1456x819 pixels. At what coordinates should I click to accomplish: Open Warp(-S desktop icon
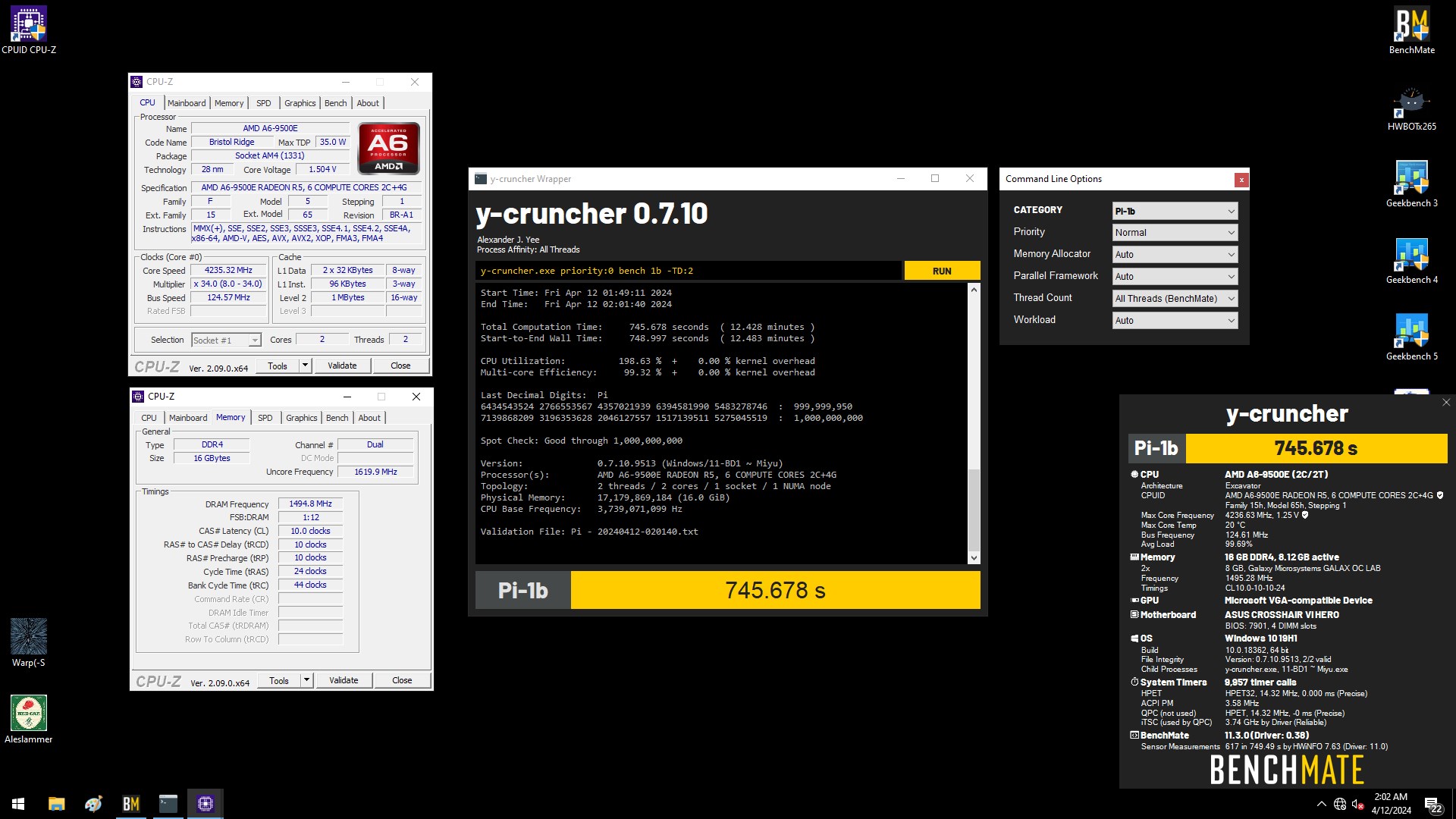[x=29, y=643]
